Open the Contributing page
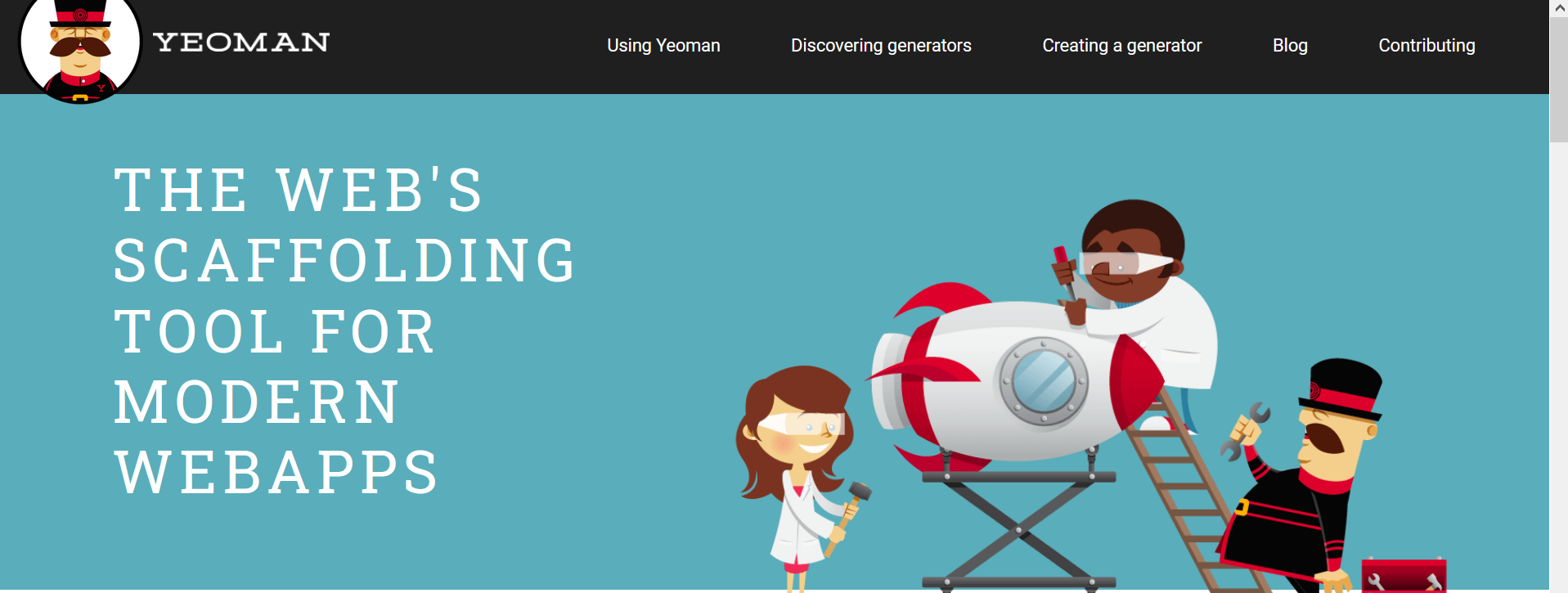 coord(1426,46)
